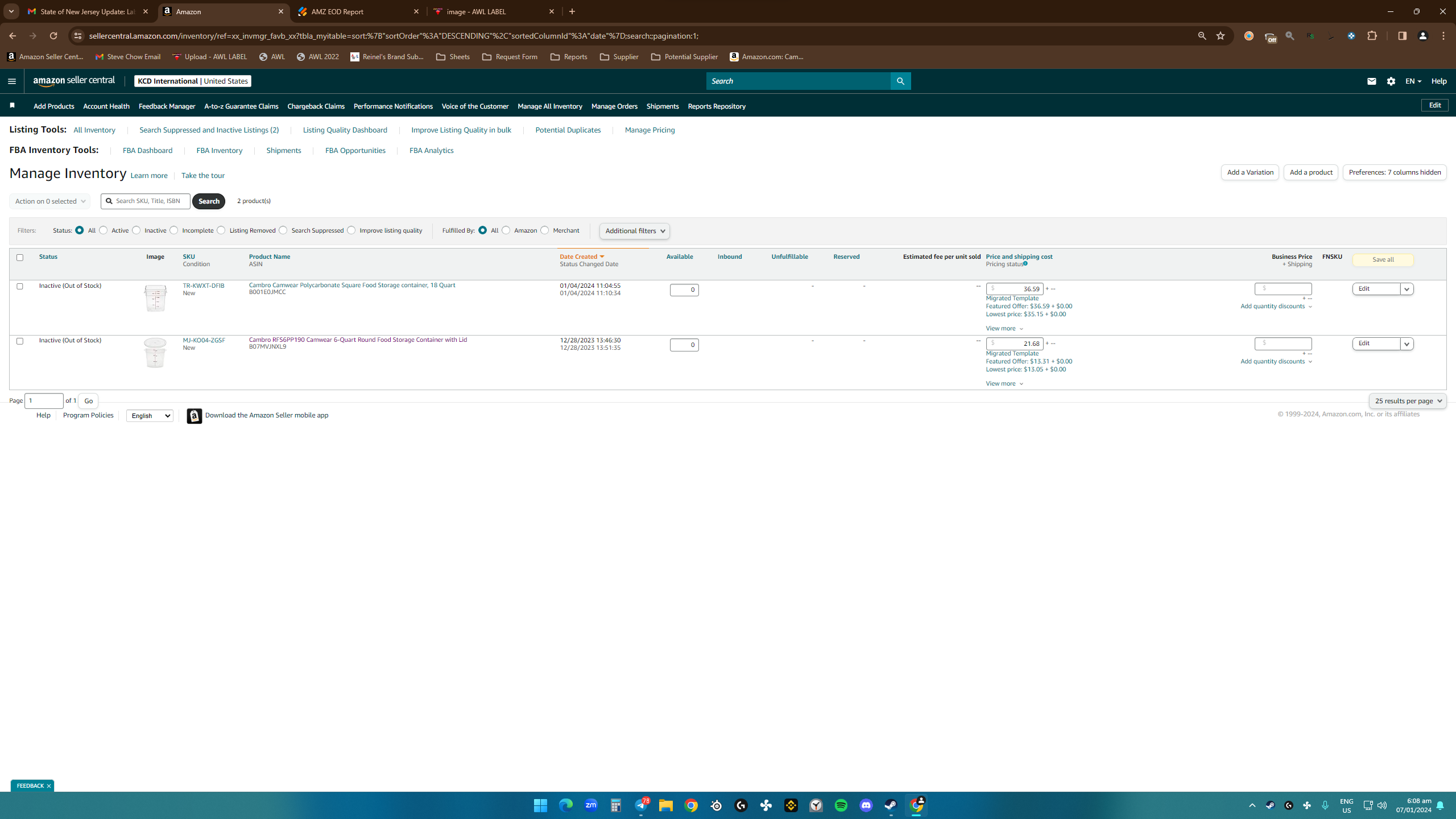The image size is (1456, 819).
Task: Click the Add a product button
Action: (1311, 172)
